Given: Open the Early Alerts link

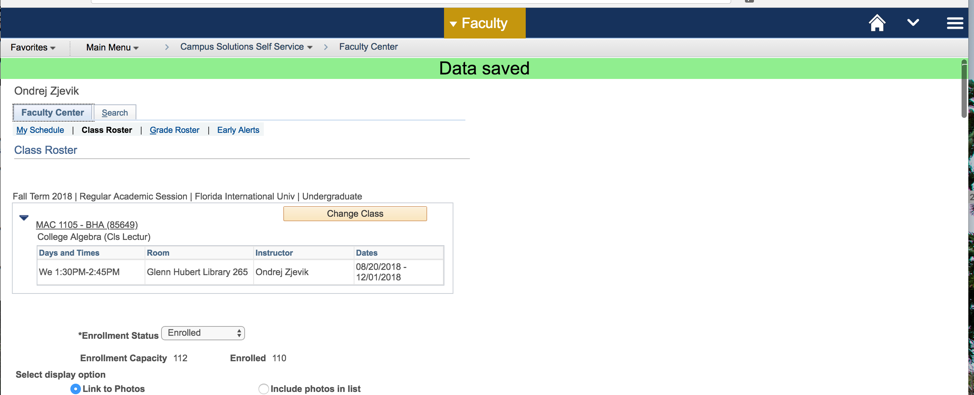Looking at the screenshot, I should tap(239, 130).
